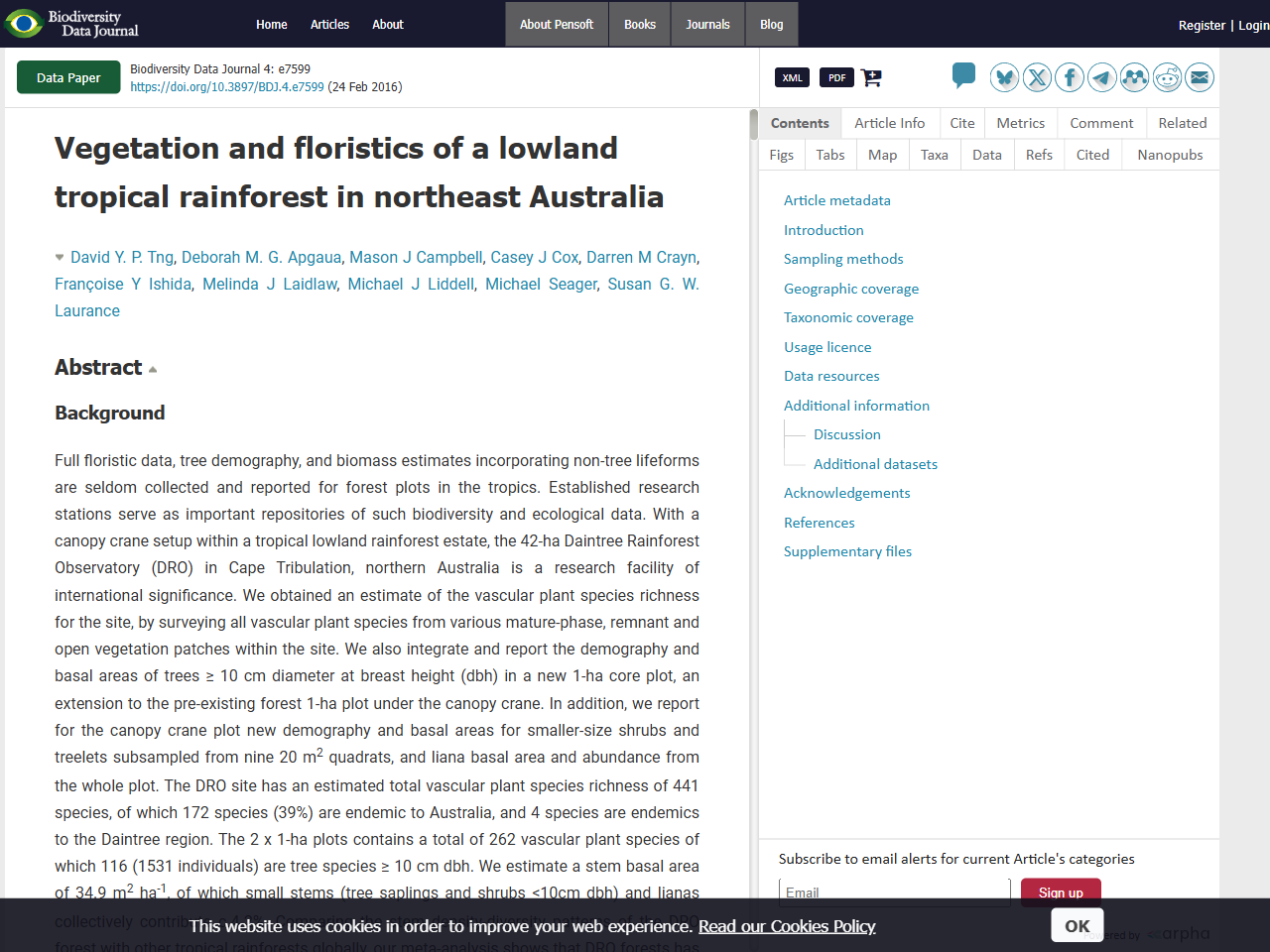Open article comments via the speech bubble icon
The width and height of the screenshot is (1270, 952).
point(963,74)
